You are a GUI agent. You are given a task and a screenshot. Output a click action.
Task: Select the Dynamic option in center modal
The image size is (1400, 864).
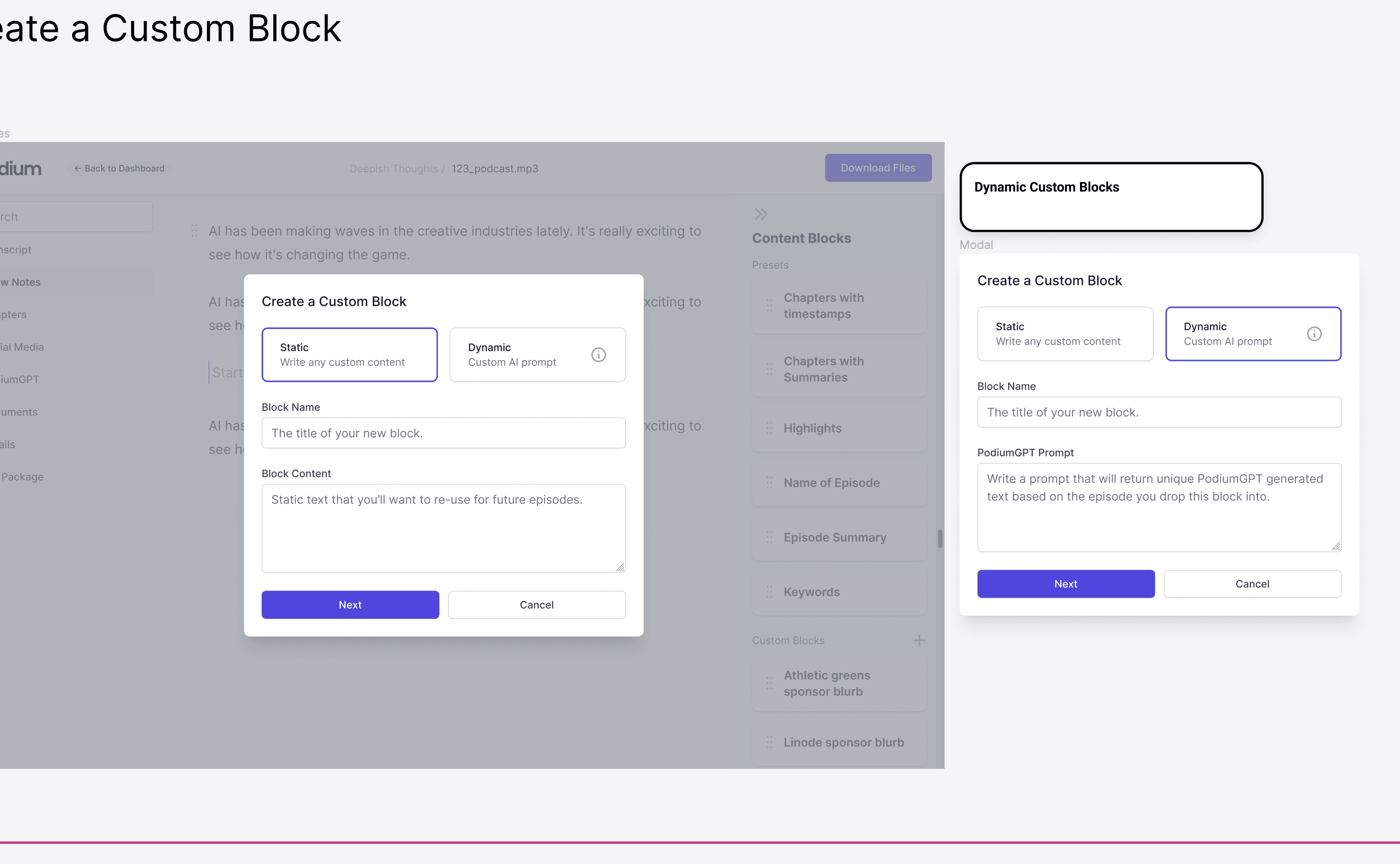520,355
